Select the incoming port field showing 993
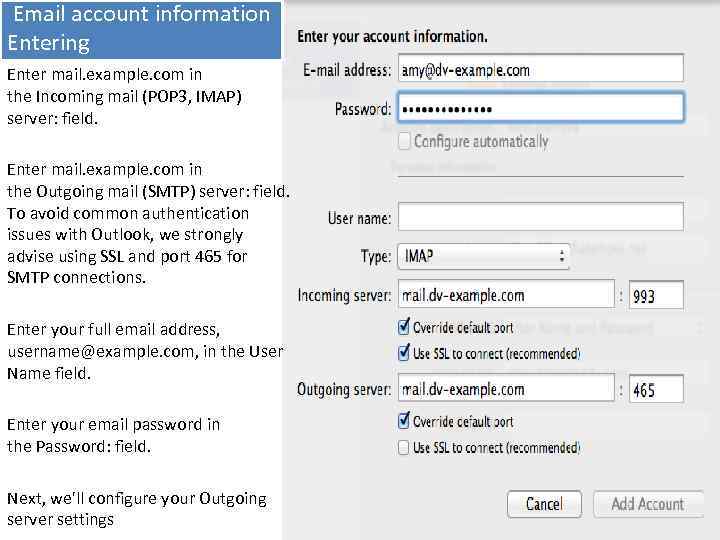The height and width of the screenshot is (540, 720). point(656,295)
